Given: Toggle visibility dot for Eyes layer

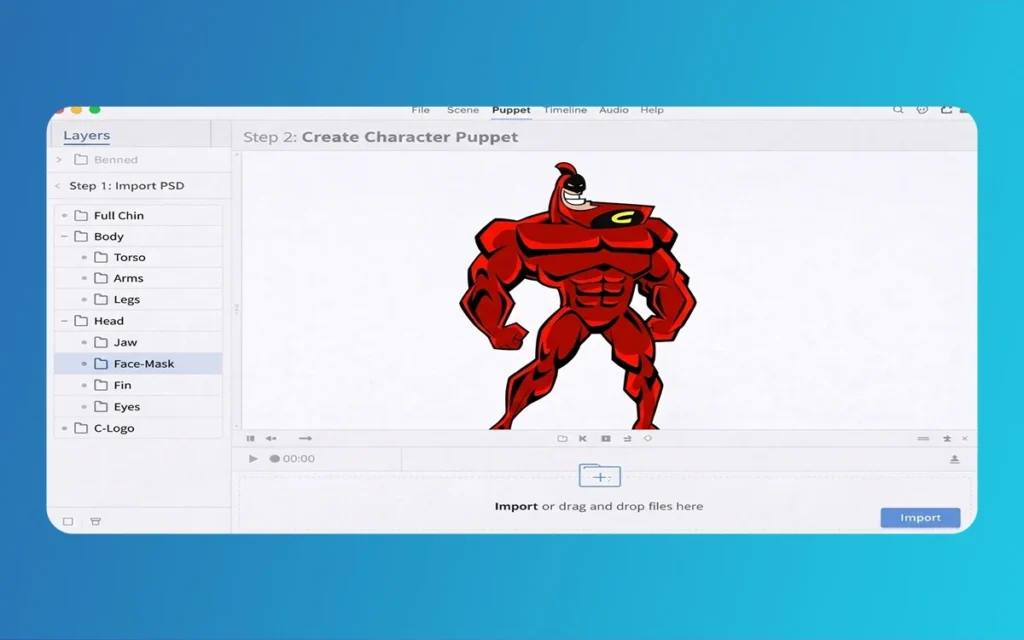Looking at the screenshot, I should 85,407.
